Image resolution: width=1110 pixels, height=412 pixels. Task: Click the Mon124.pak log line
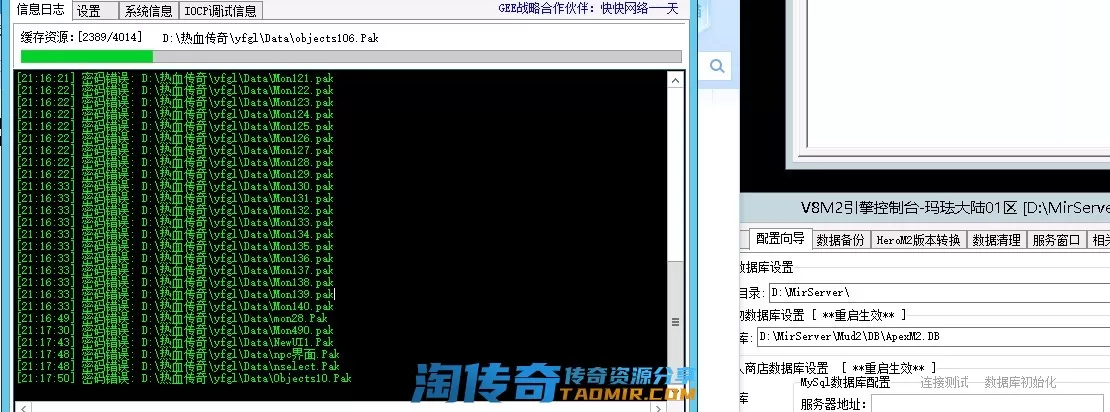[x=174, y=114]
